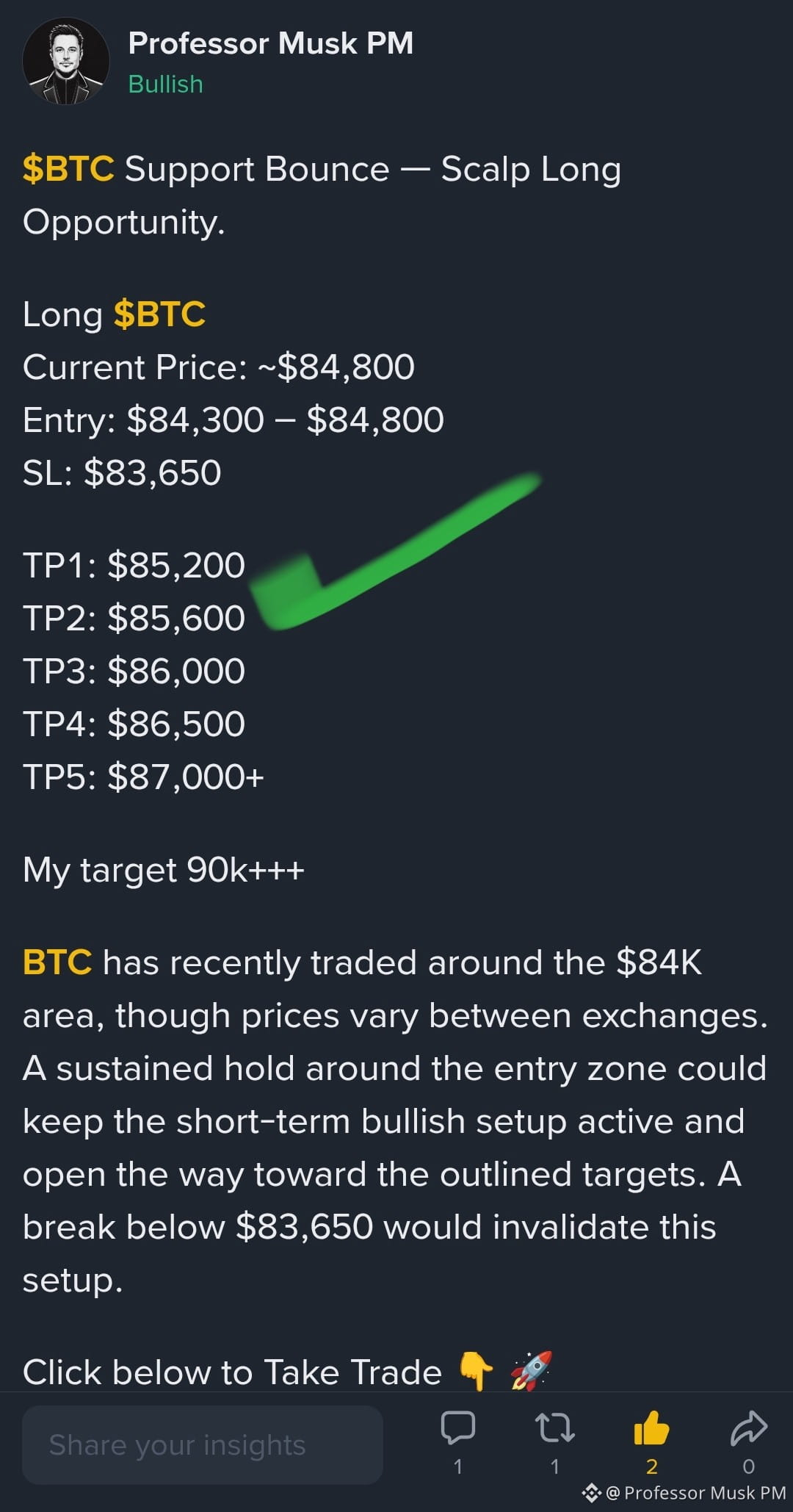Viewport: 793px width, 1512px height.
Task: Tap the share arrow icon
Action: tap(749, 1428)
